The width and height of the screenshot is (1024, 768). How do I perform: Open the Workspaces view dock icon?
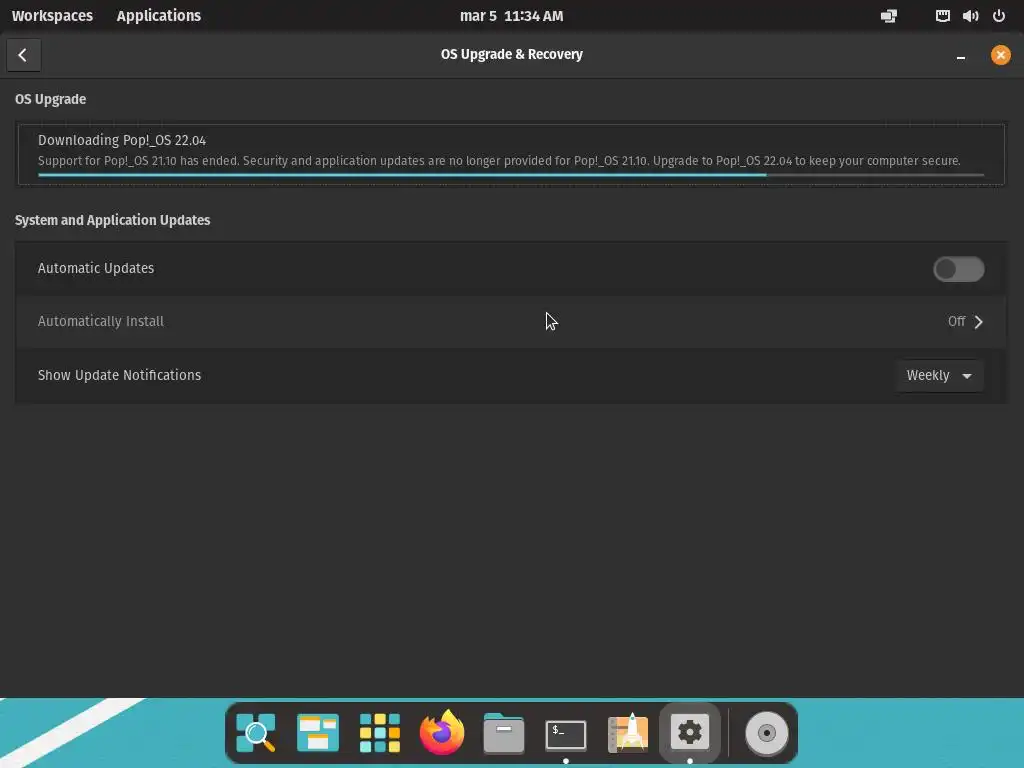click(317, 733)
